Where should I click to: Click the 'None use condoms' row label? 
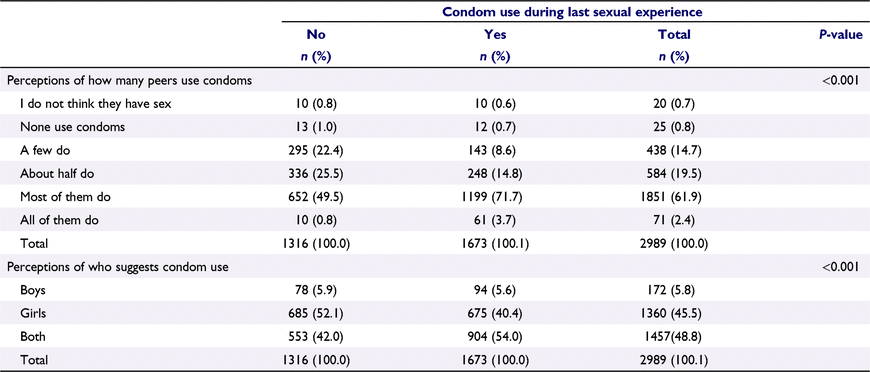72,127
